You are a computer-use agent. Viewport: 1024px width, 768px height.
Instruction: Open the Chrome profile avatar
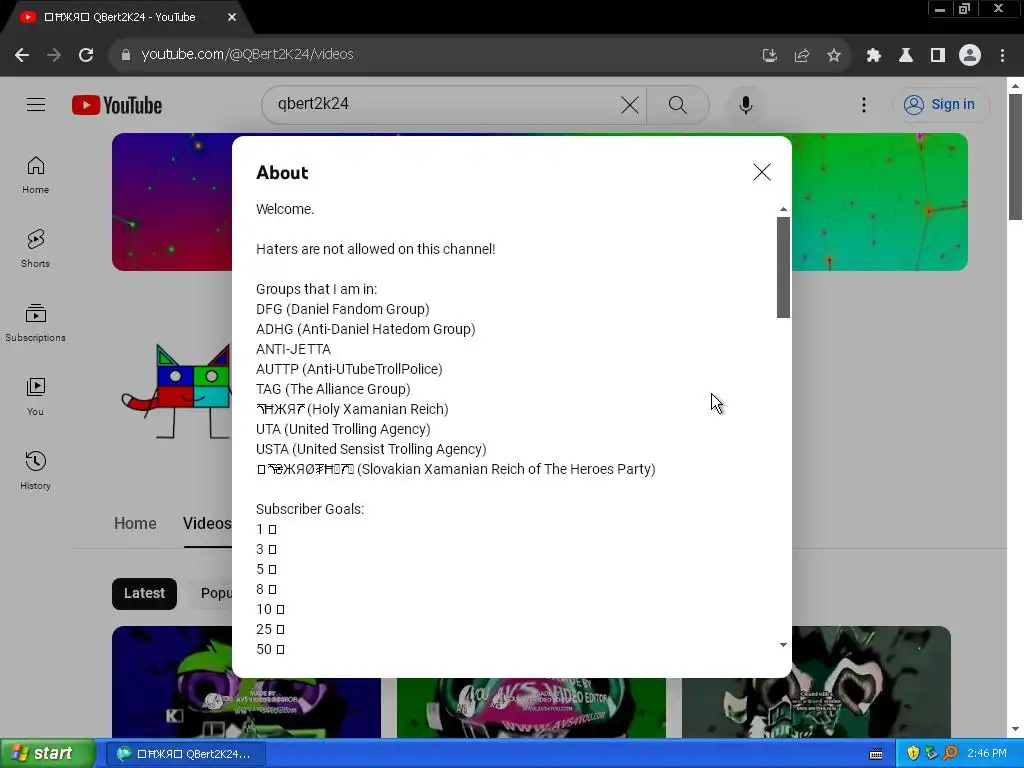click(x=970, y=56)
